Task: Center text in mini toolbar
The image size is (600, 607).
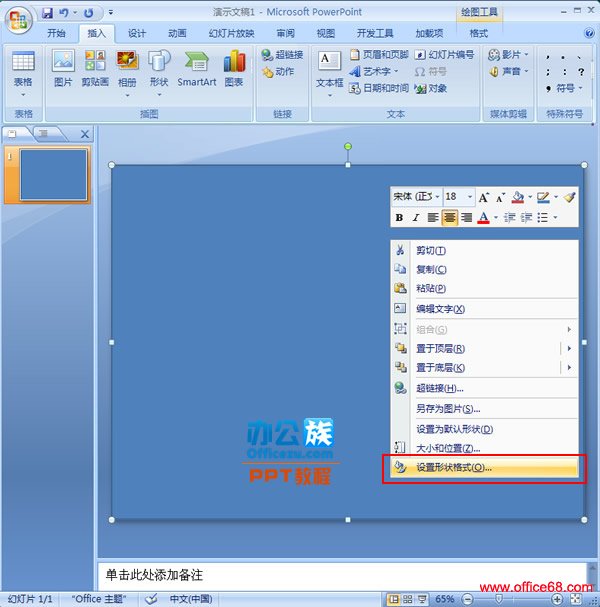Action: coord(449,218)
